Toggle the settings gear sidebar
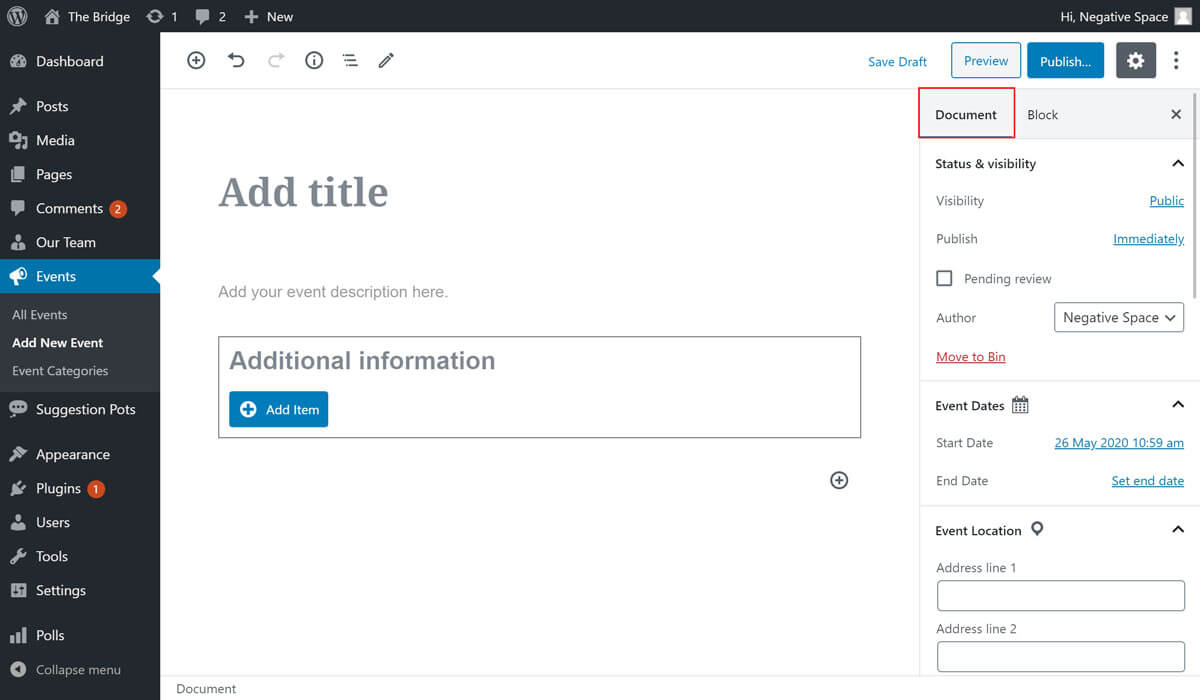This screenshot has height=700, width=1200. [1135, 61]
